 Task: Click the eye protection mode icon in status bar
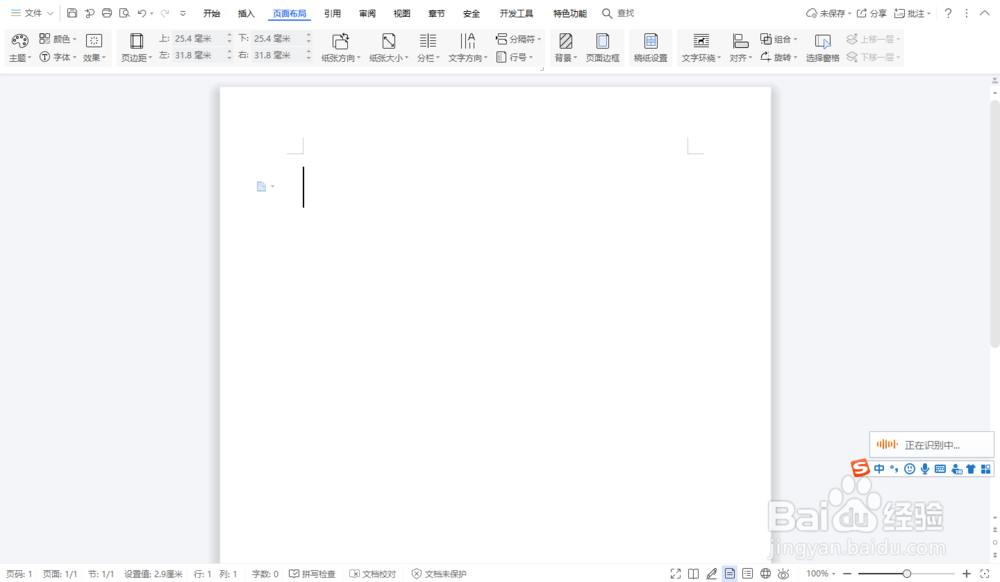click(783, 574)
